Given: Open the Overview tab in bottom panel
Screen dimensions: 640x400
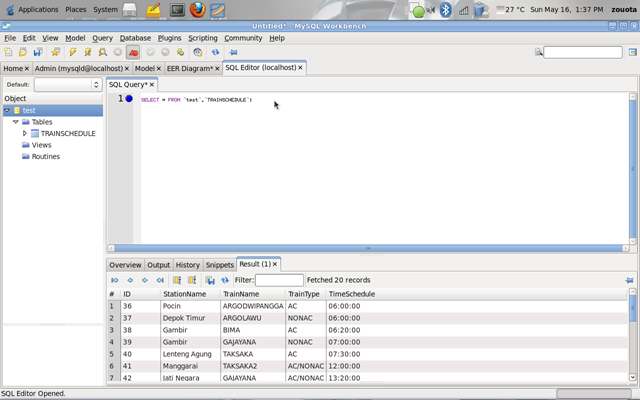Looking at the screenshot, I should click(125, 265).
